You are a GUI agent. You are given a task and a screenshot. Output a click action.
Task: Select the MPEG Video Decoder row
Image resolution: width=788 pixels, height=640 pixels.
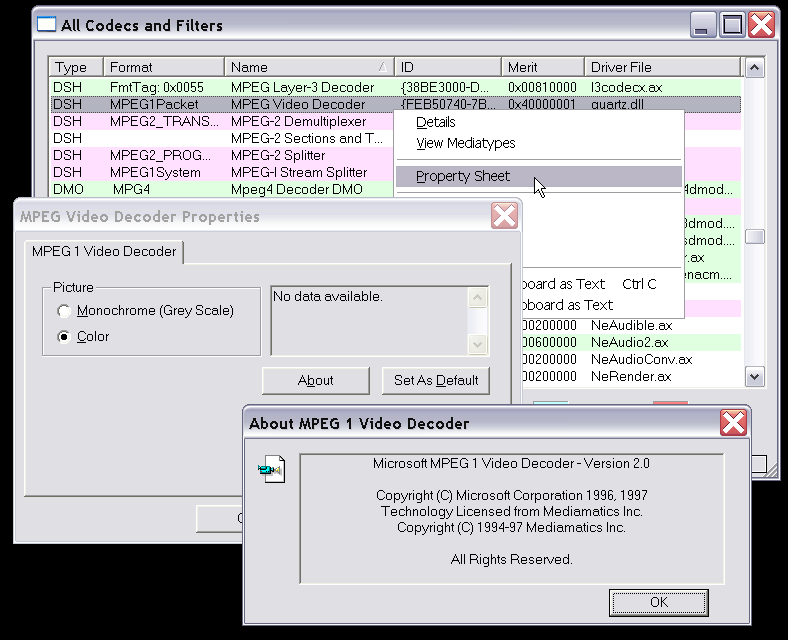click(x=396, y=104)
